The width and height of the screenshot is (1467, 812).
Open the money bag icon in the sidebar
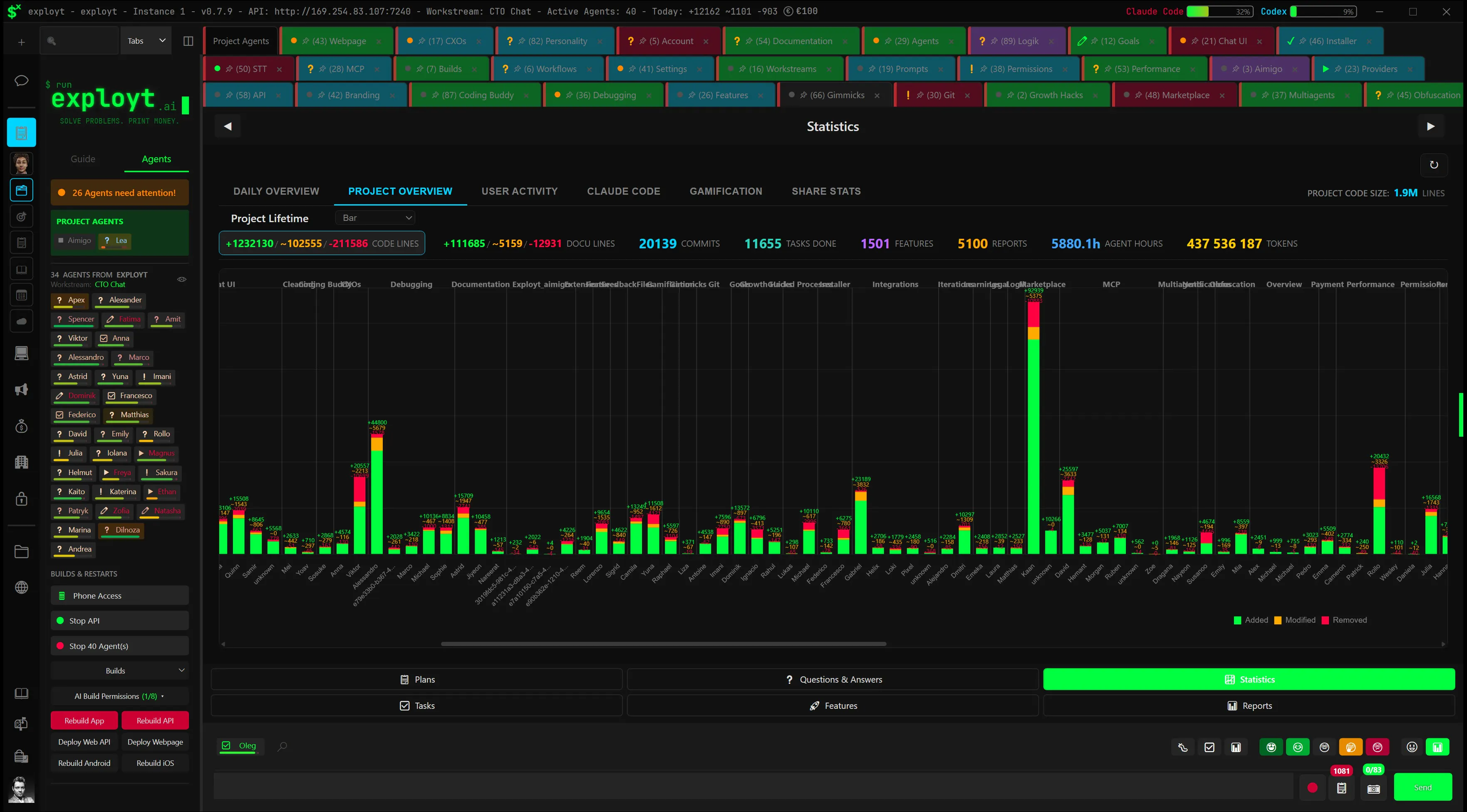[x=21, y=426]
